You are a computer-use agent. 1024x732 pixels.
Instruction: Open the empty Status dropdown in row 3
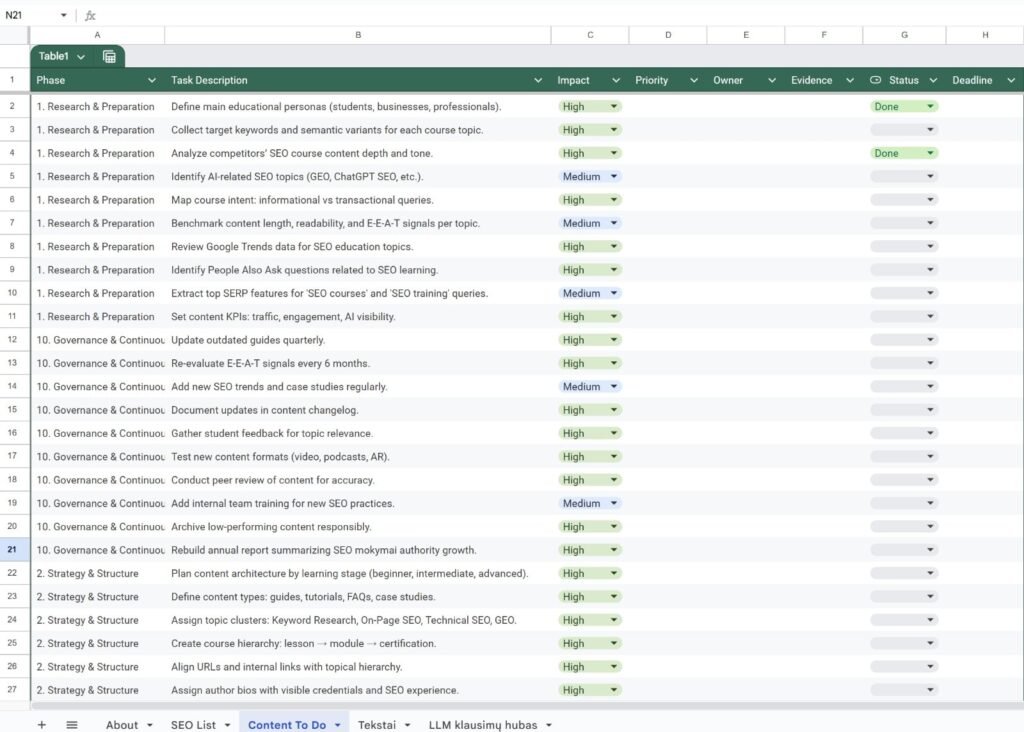pos(904,130)
